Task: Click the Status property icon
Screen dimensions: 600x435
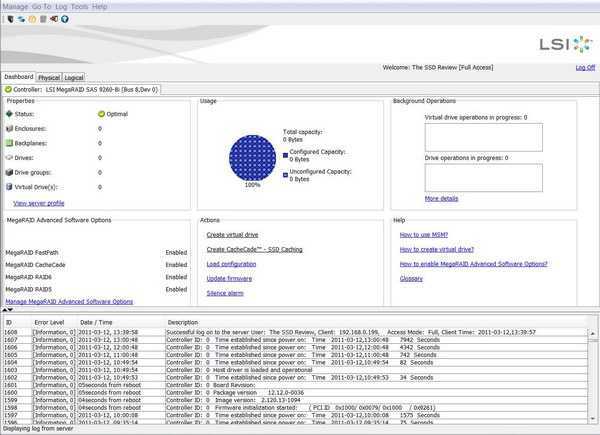Action: click(x=10, y=114)
